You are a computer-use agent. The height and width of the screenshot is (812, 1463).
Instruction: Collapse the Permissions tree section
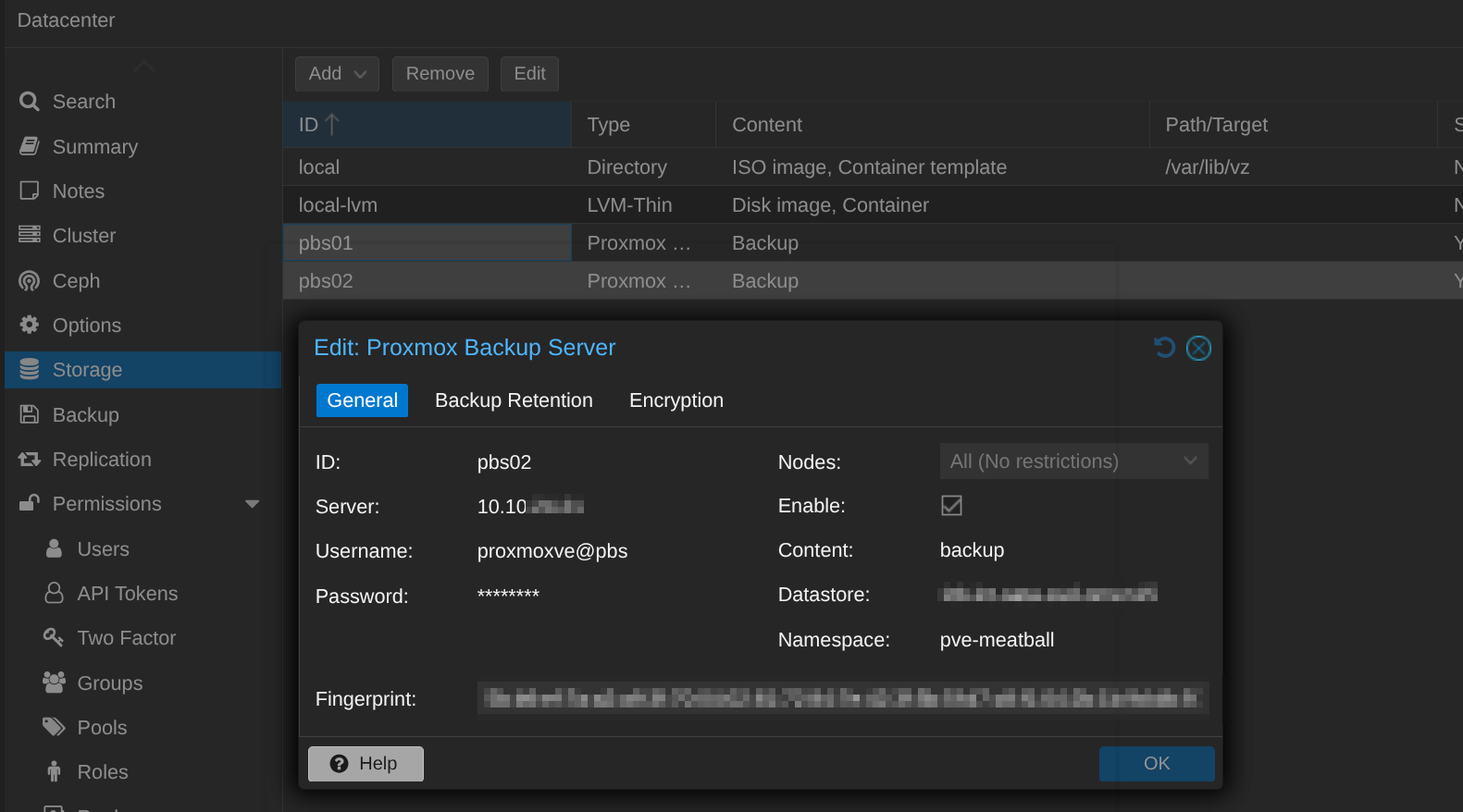(x=252, y=504)
